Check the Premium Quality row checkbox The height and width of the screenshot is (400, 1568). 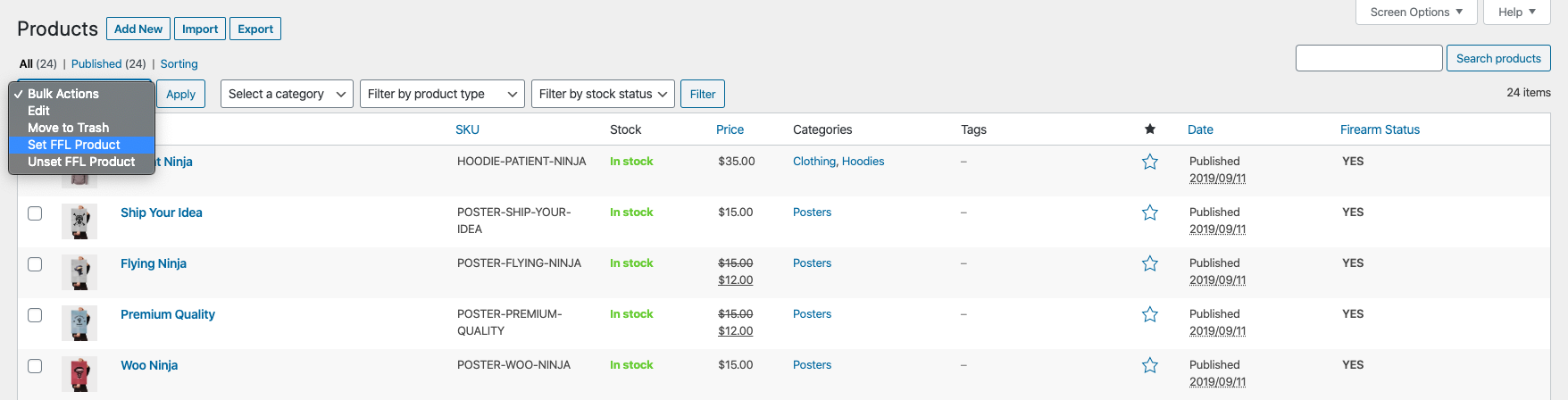(x=35, y=315)
